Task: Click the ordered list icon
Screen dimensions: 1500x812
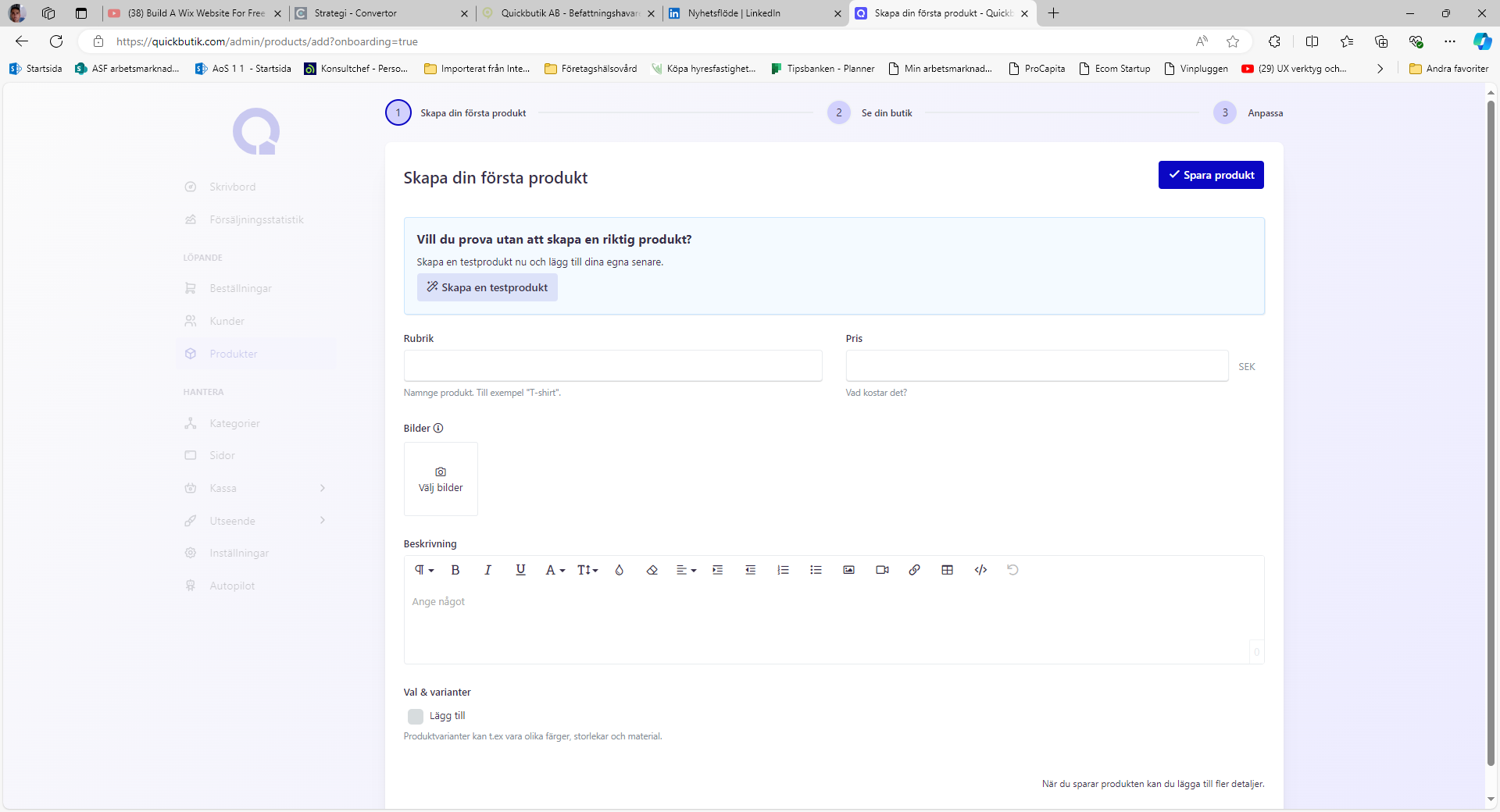Action: 783,570
